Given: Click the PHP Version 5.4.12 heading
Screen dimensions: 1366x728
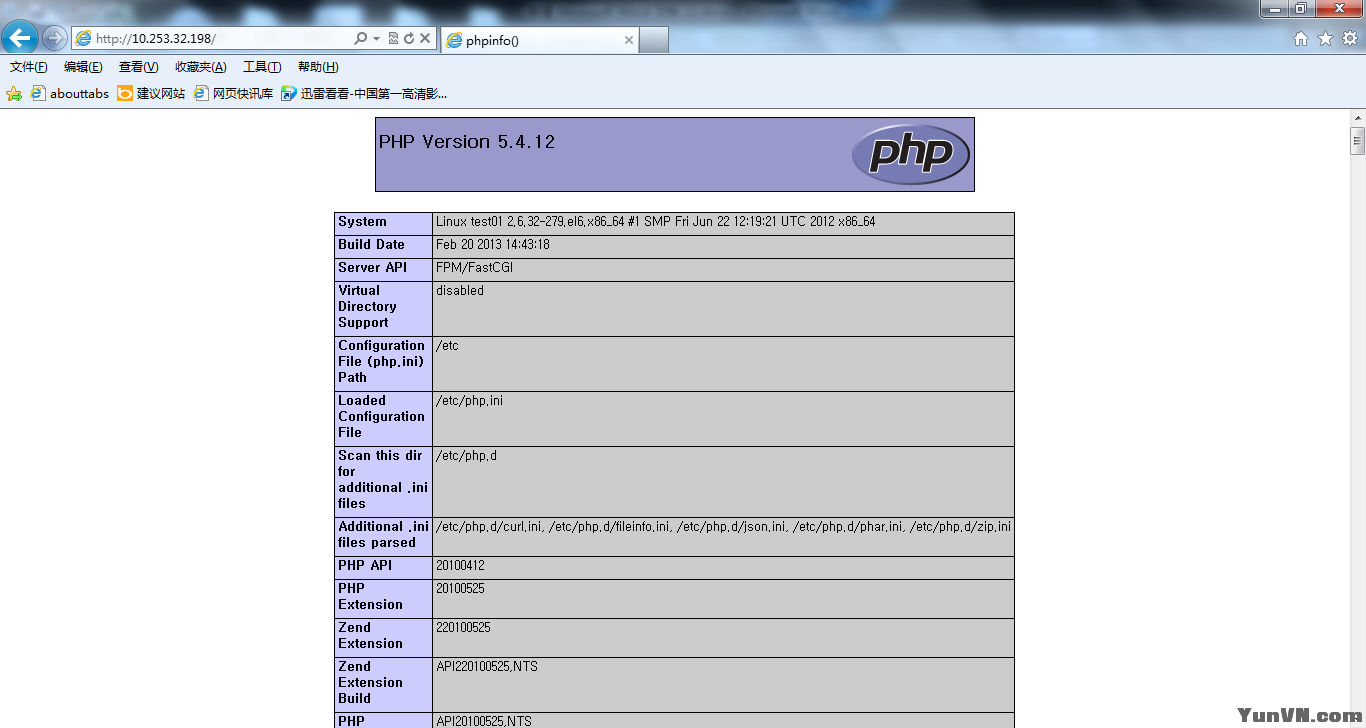Looking at the screenshot, I should (x=467, y=142).
